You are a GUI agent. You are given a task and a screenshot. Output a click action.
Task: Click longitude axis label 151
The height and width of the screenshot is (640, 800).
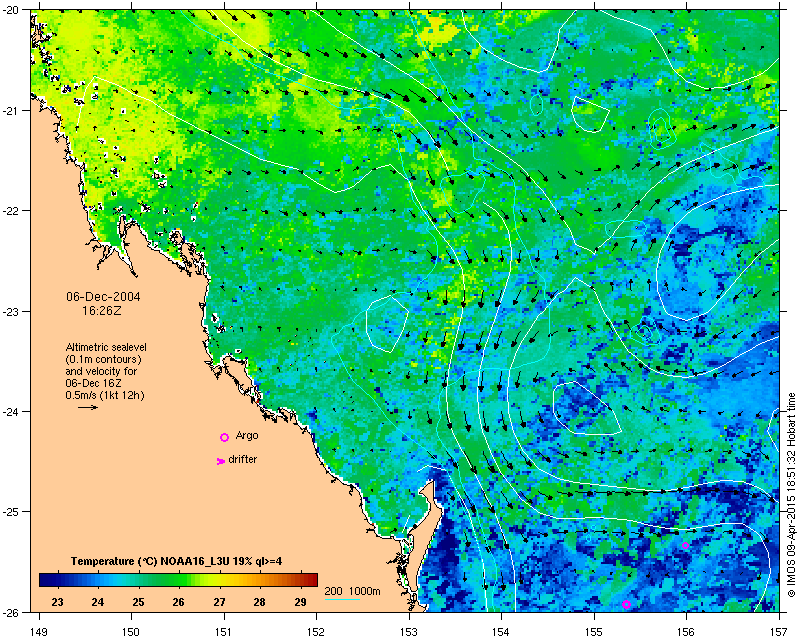(x=224, y=632)
